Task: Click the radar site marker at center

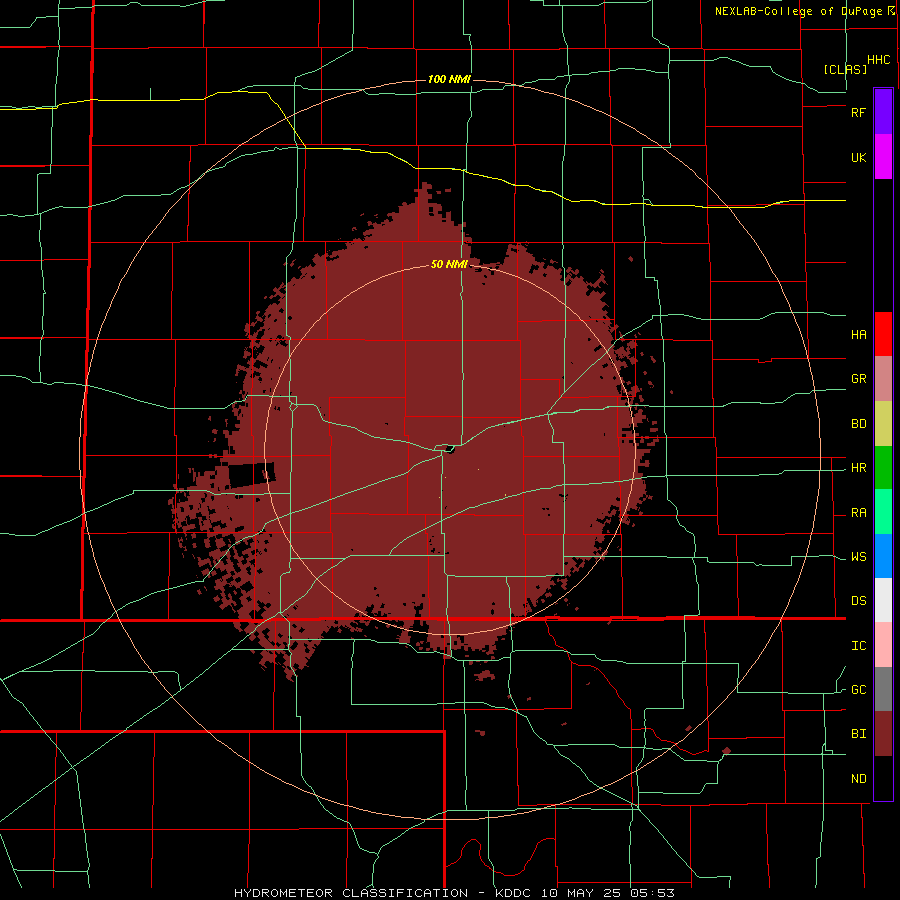Action: coord(450,449)
